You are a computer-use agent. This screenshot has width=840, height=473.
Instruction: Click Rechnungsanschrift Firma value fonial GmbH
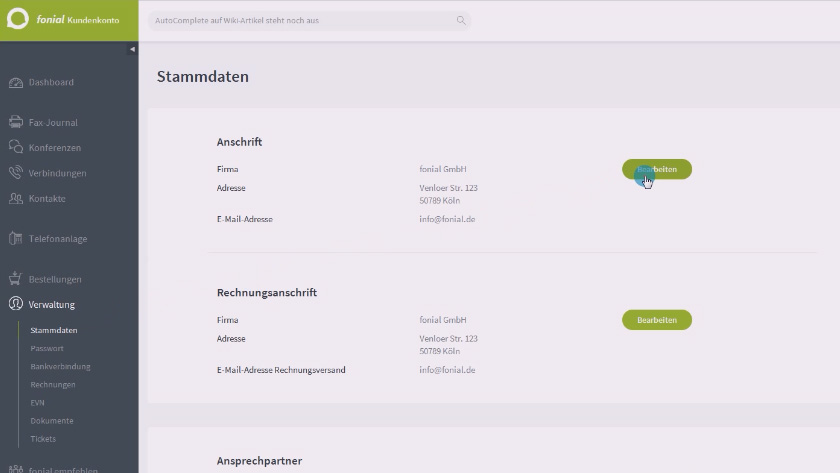442,320
